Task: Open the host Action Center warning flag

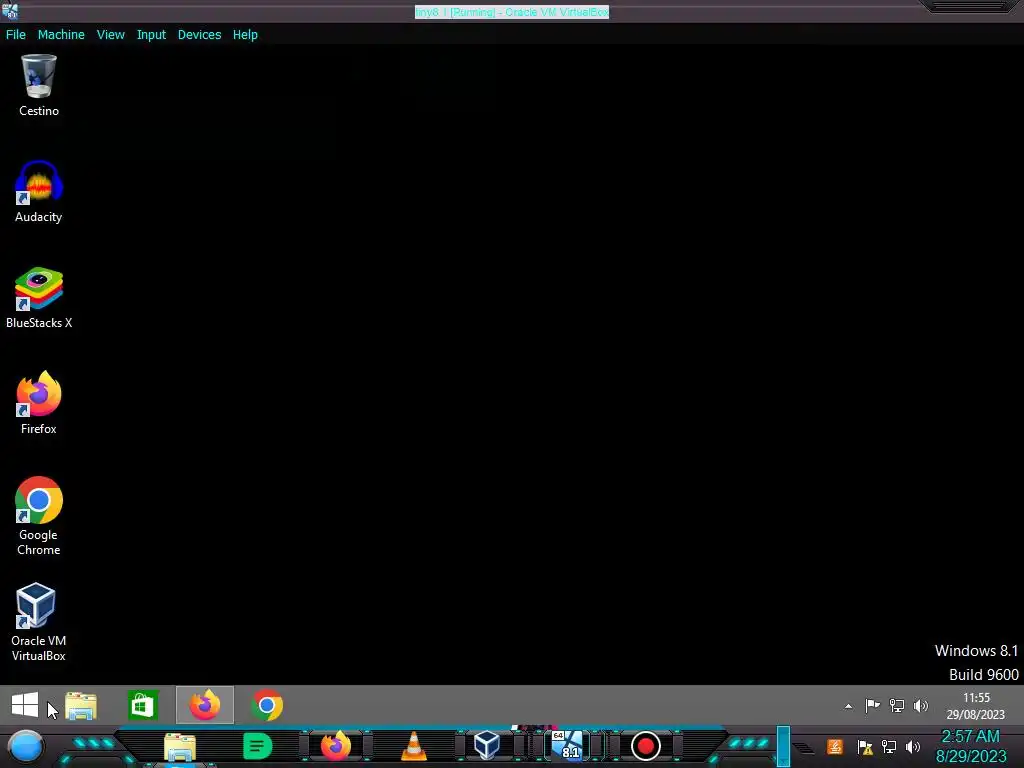Action: coord(865,746)
